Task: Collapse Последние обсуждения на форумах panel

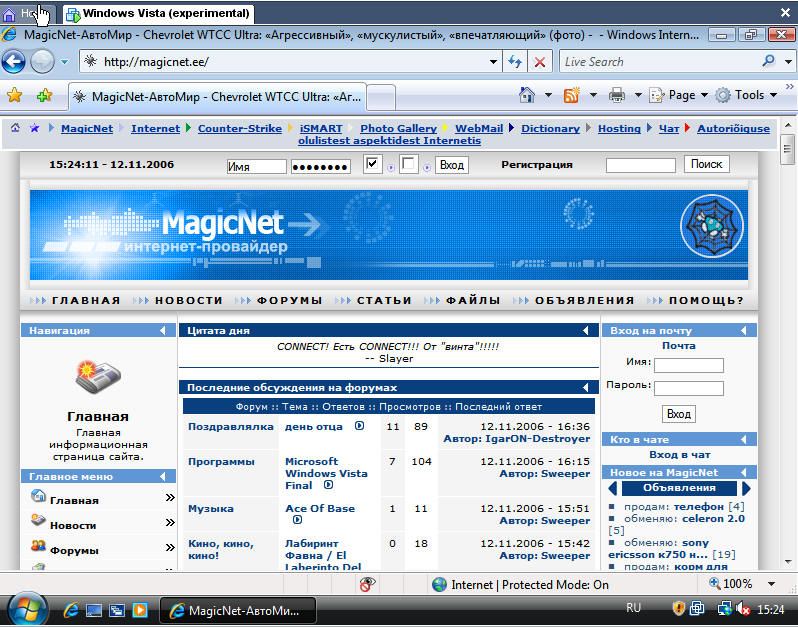Action: point(586,387)
